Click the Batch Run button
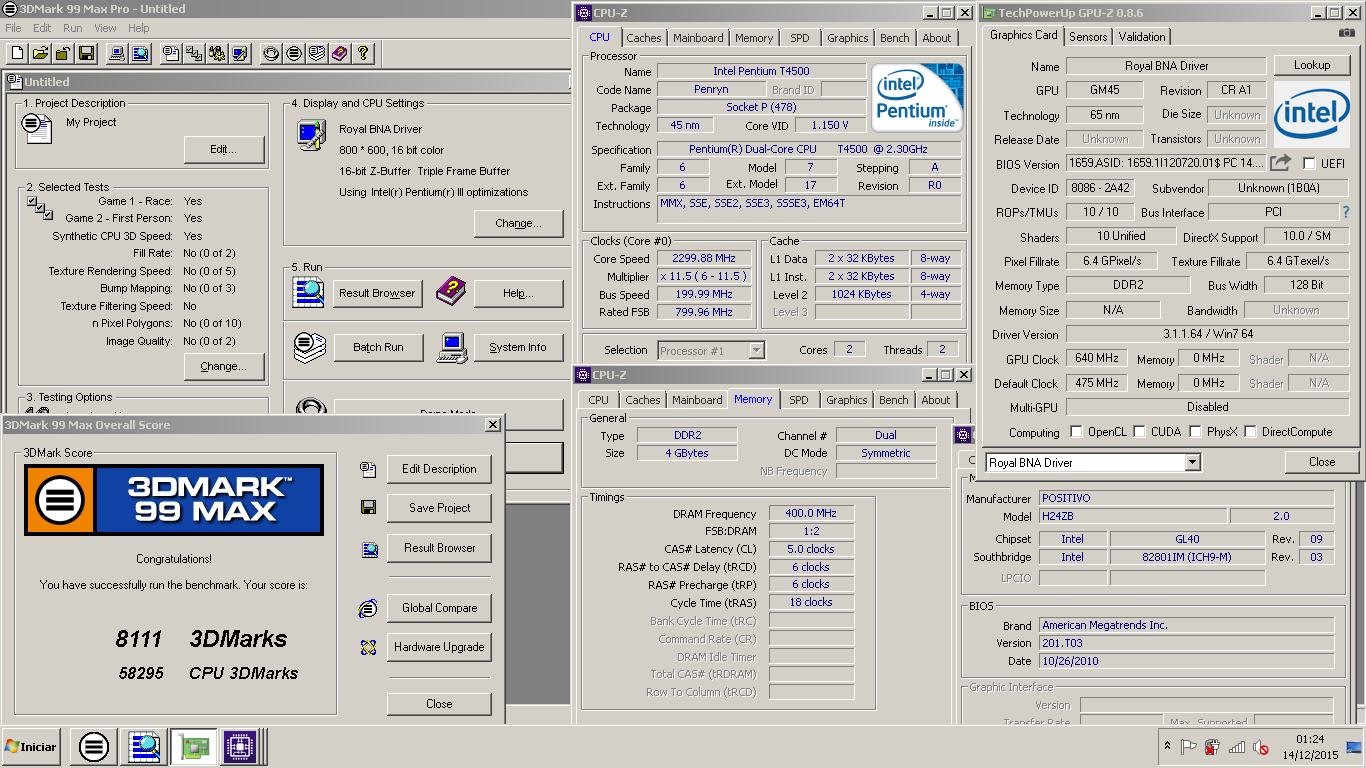This screenshot has height=768, width=1366. coord(378,347)
